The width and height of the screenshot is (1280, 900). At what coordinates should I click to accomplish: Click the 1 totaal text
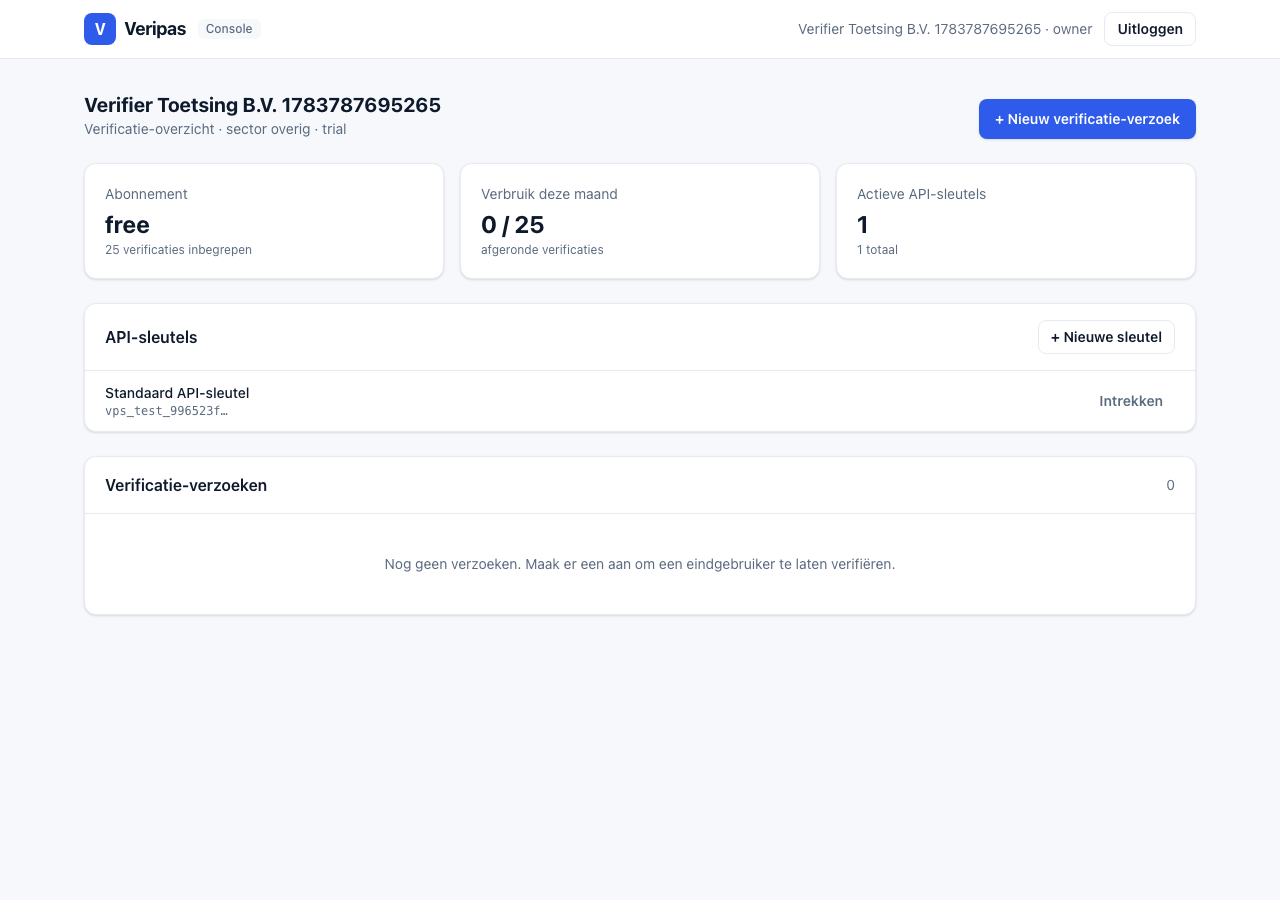tap(877, 250)
